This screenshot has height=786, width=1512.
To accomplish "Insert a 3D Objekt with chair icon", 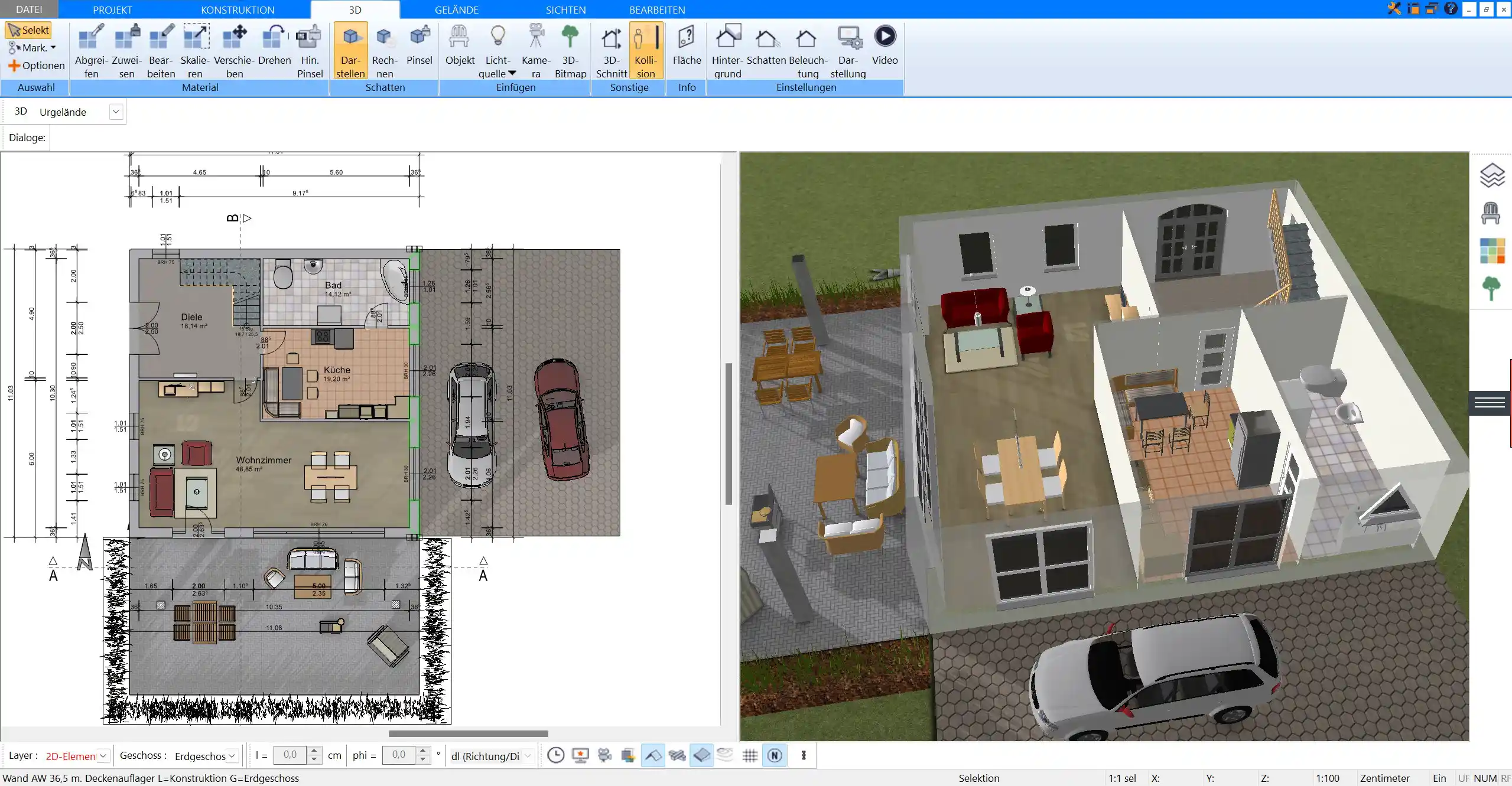I will coord(460,45).
